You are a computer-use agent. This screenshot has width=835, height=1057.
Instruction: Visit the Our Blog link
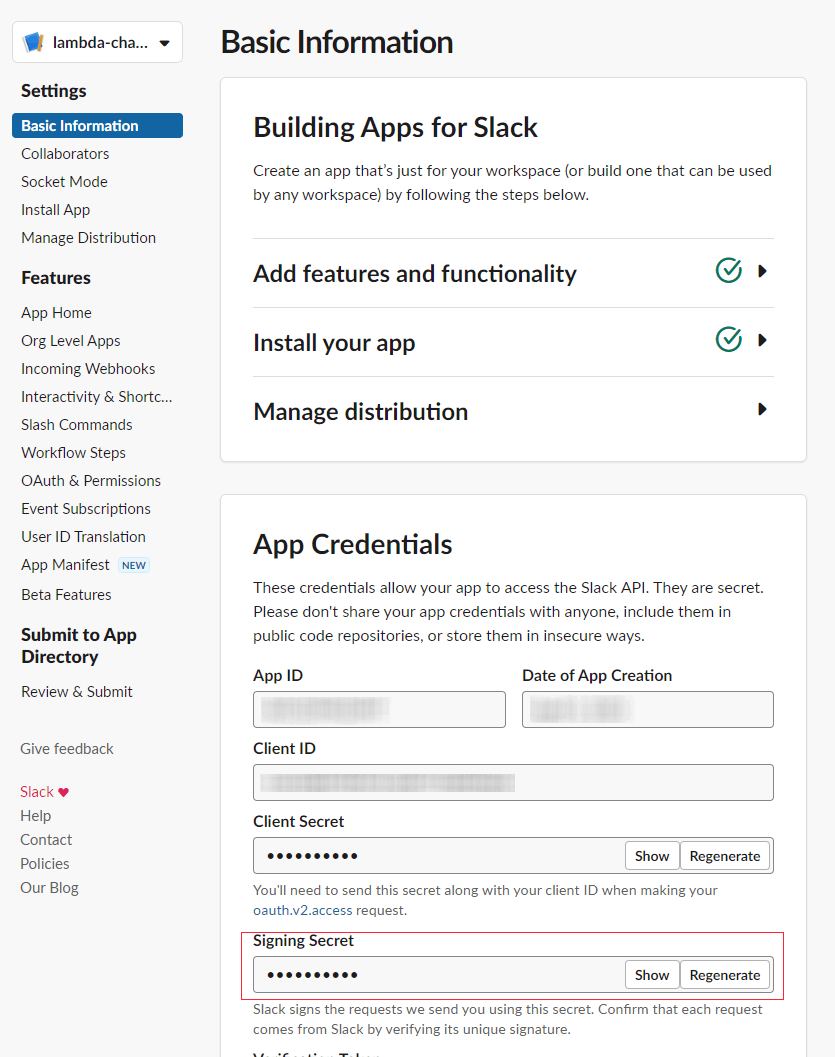pos(49,888)
